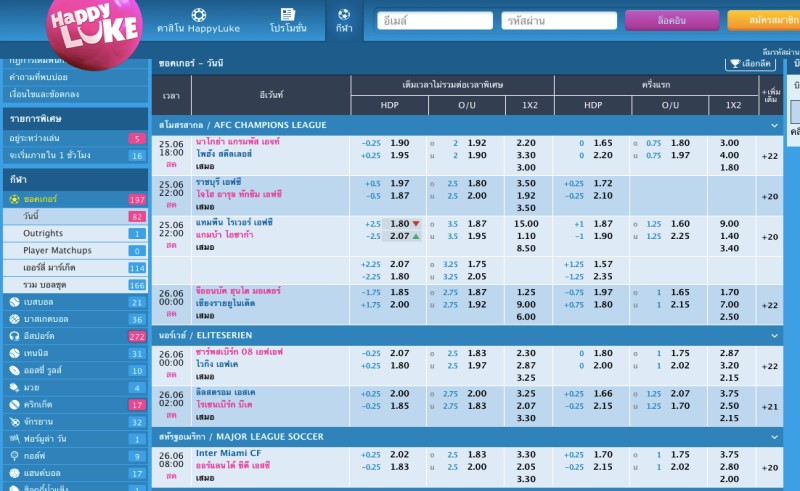Image resolution: width=800 pixels, height=491 pixels.
Task: Expand +20 more markets for Inter Miami match
Action: [769, 468]
